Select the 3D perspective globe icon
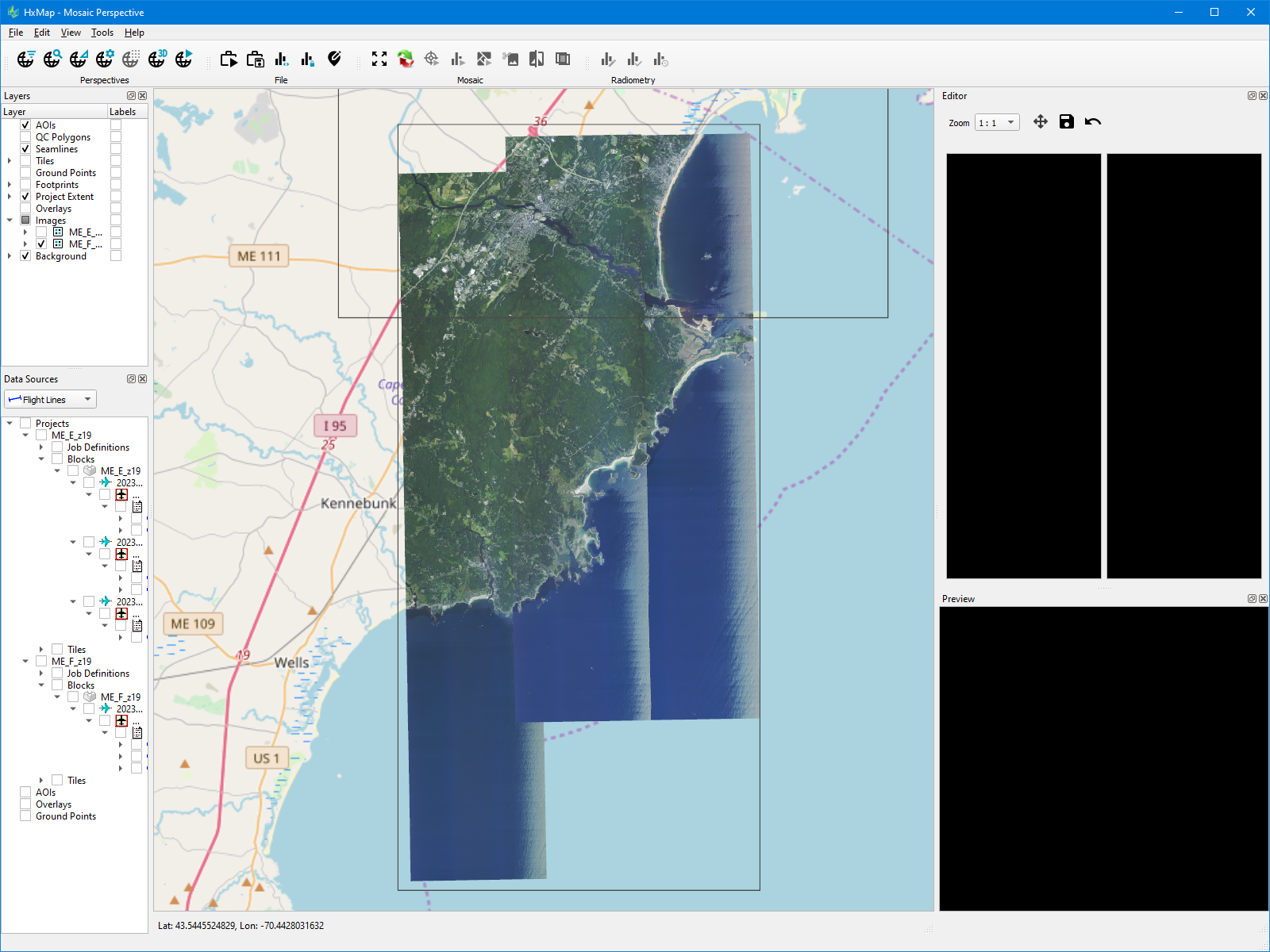1270x952 pixels. pyautogui.click(x=157, y=59)
